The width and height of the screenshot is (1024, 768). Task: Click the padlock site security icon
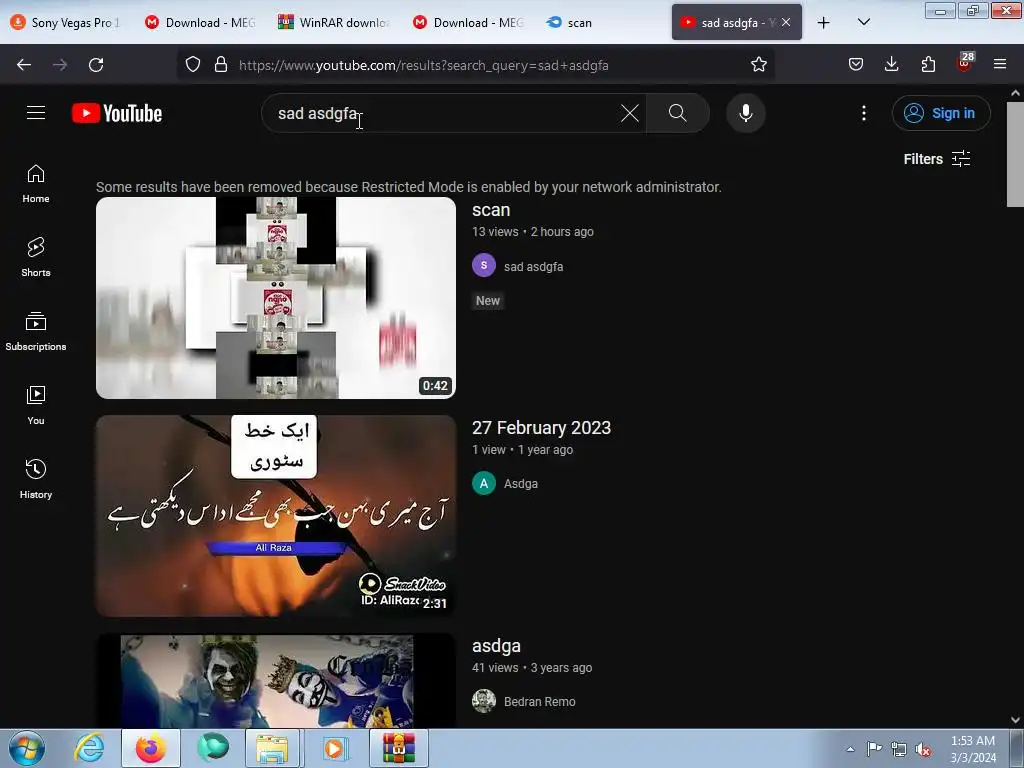coord(221,65)
